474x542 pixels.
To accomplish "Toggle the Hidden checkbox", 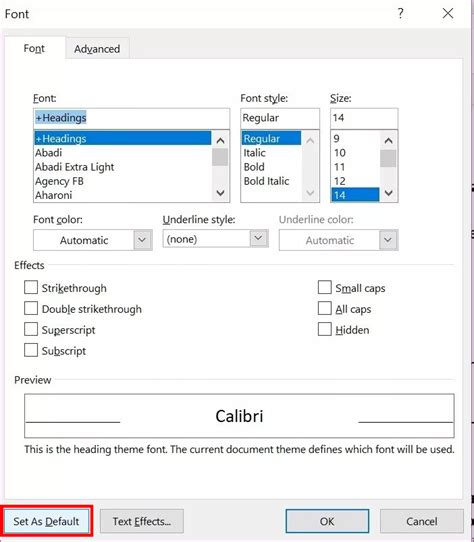I will (325, 329).
